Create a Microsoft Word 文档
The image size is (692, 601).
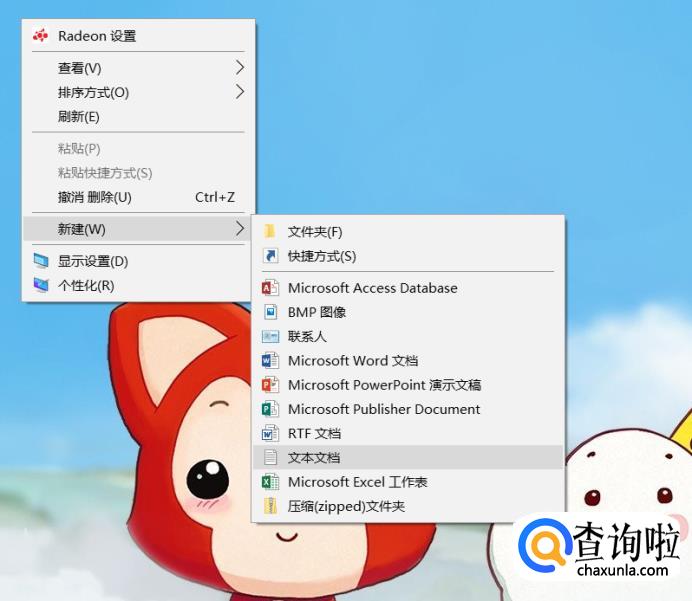[x=408, y=361]
